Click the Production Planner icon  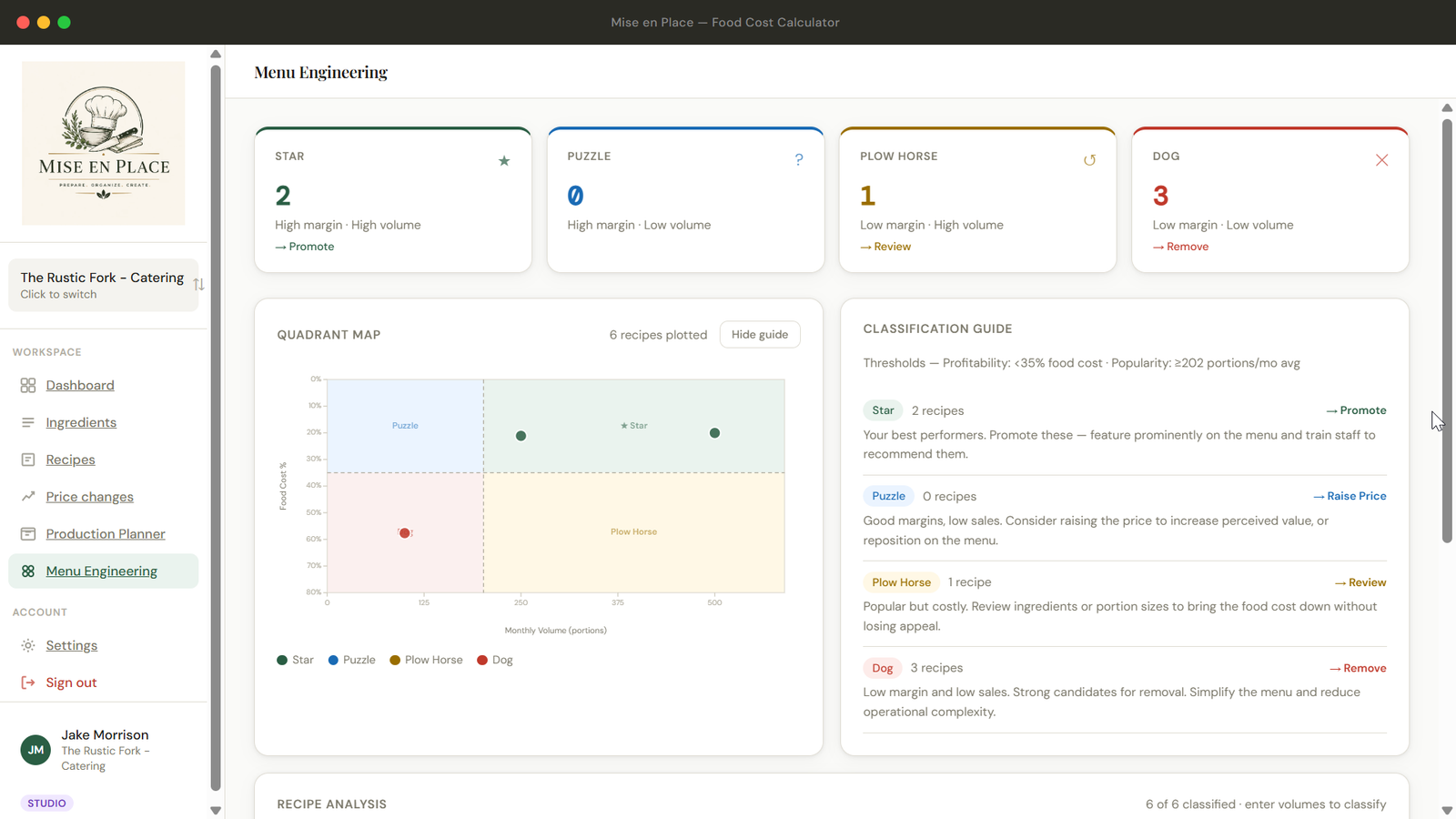pyautogui.click(x=28, y=534)
